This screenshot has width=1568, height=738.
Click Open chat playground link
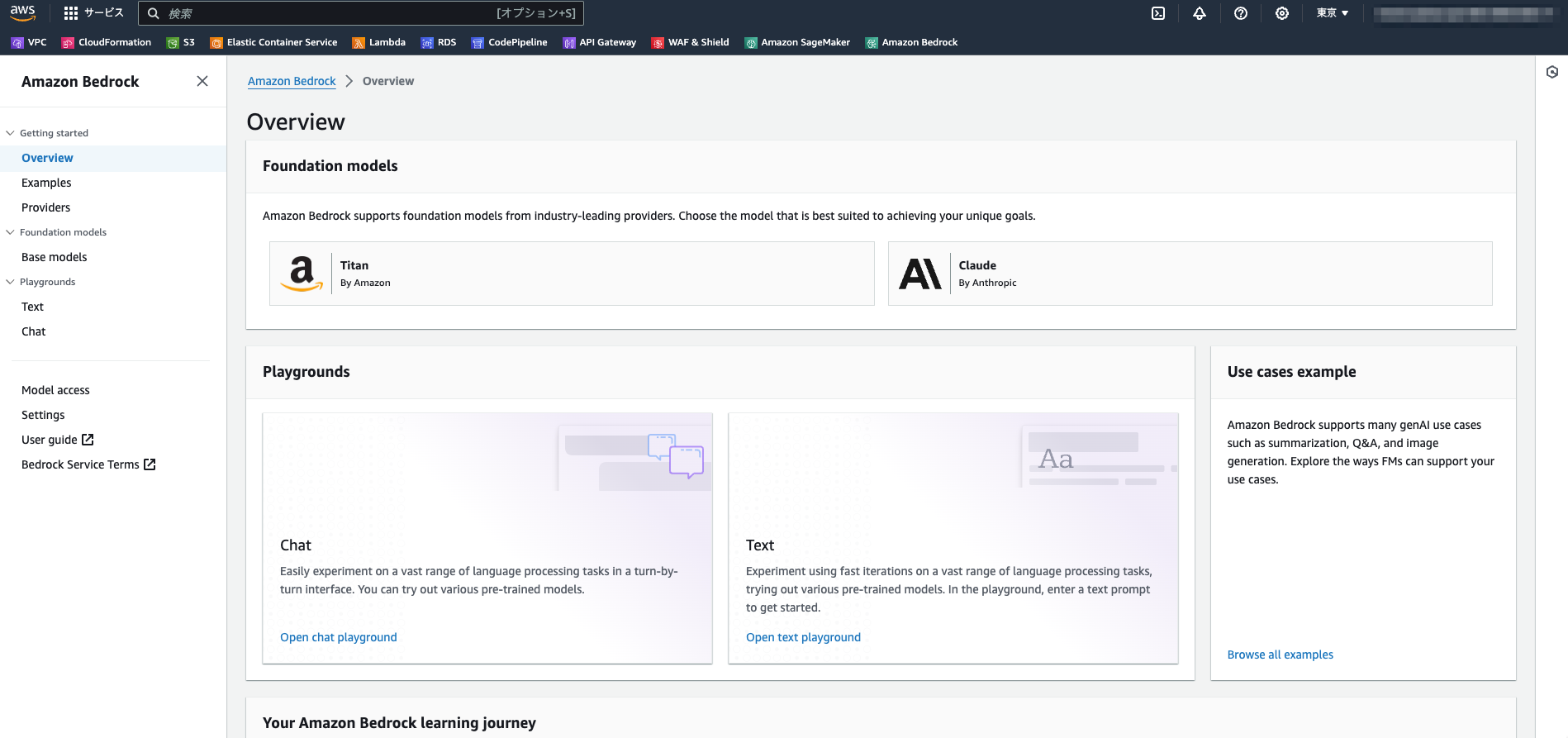point(339,637)
